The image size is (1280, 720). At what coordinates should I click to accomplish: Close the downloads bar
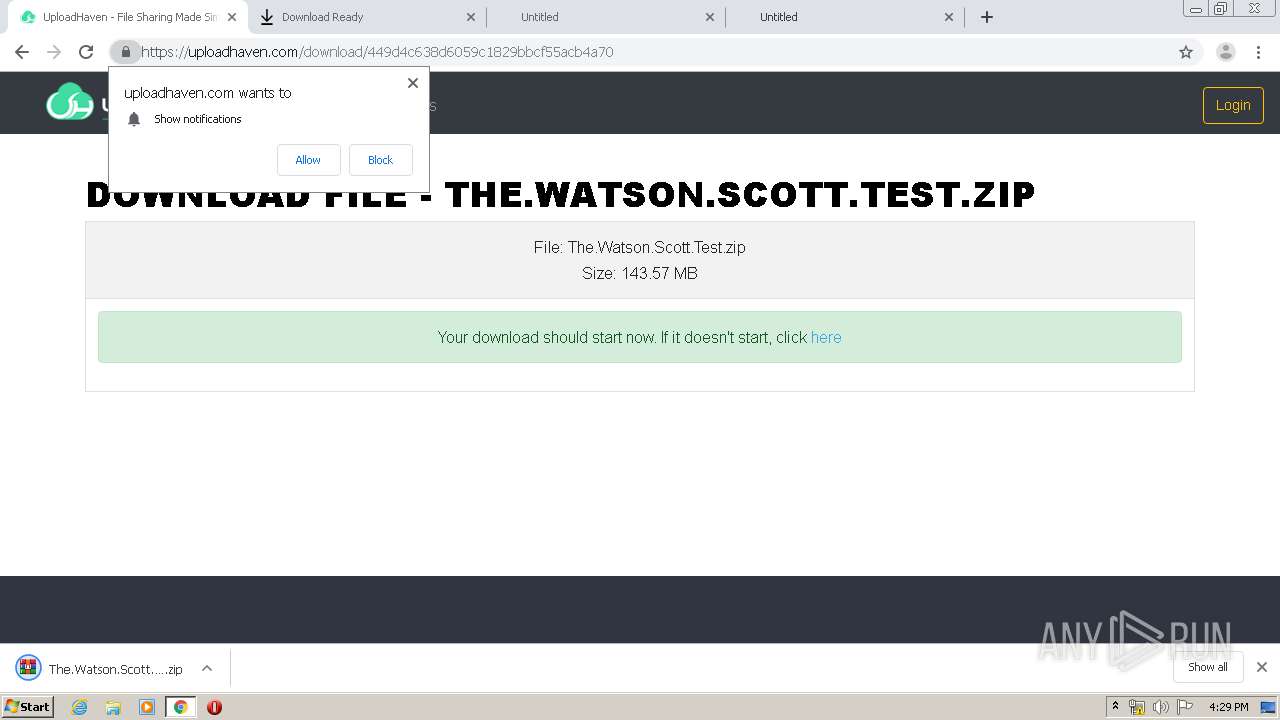pyautogui.click(x=1262, y=667)
